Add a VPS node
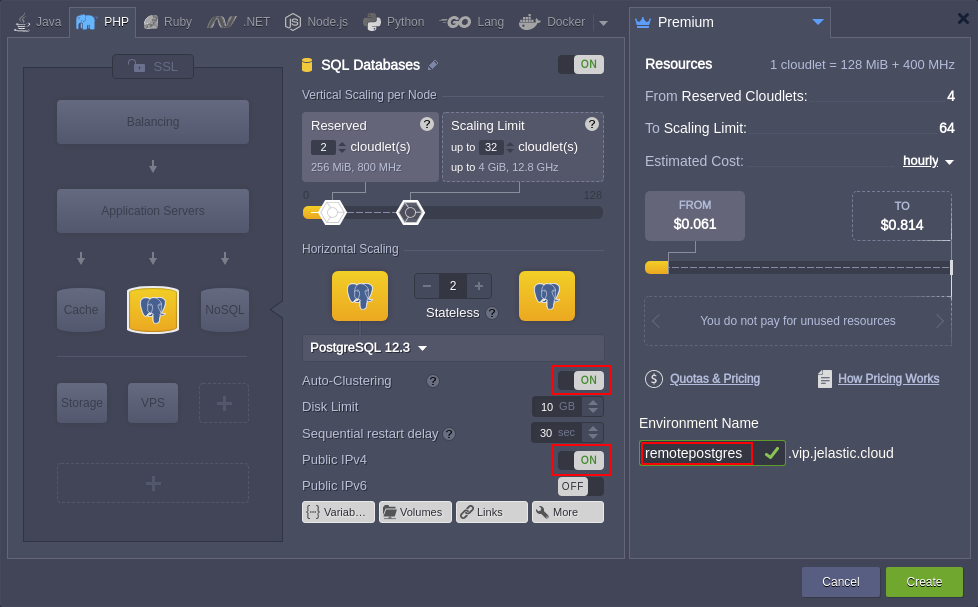978x607 pixels. click(153, 403)
